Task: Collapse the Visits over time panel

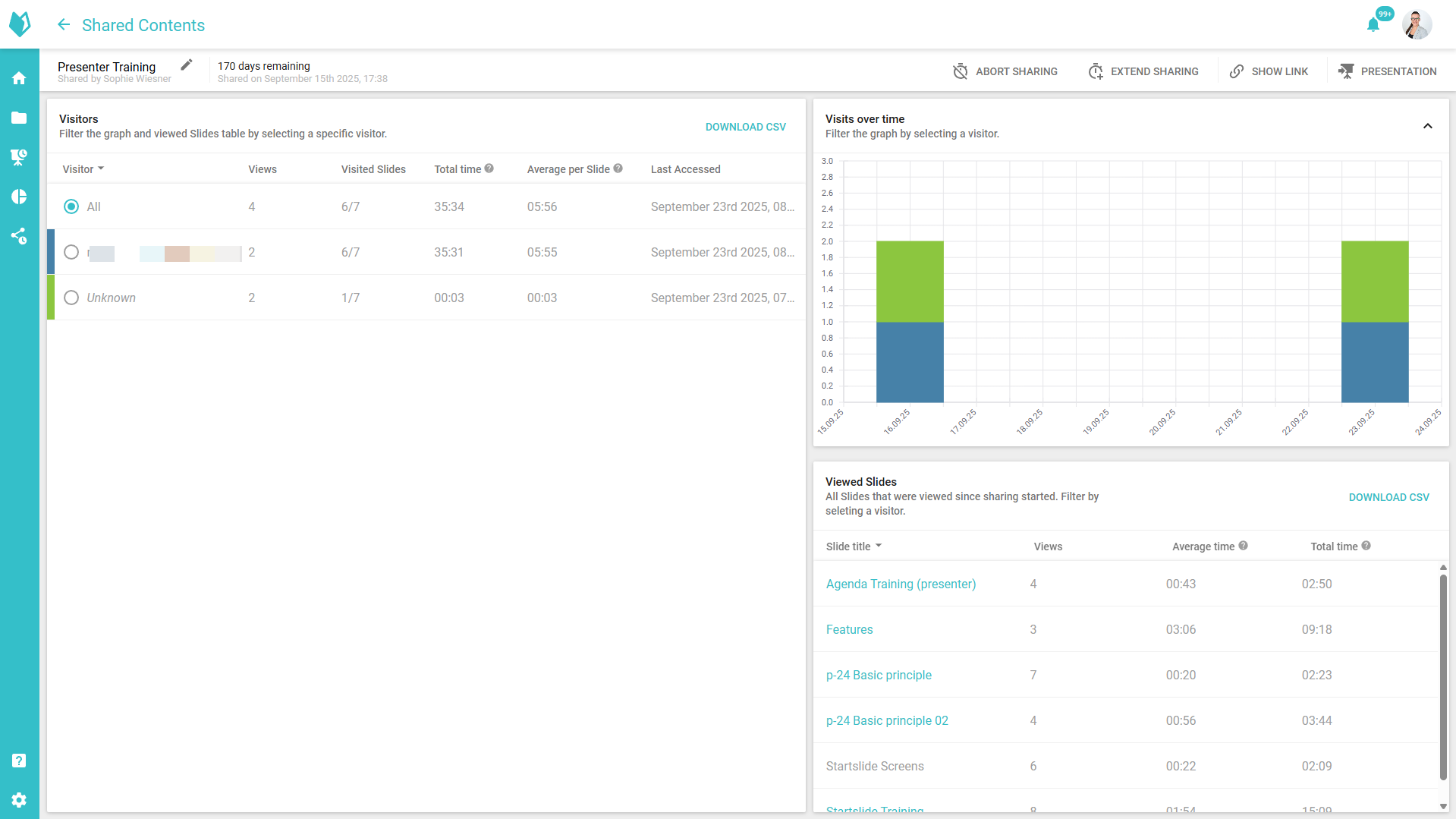Action: [1427, 126]
